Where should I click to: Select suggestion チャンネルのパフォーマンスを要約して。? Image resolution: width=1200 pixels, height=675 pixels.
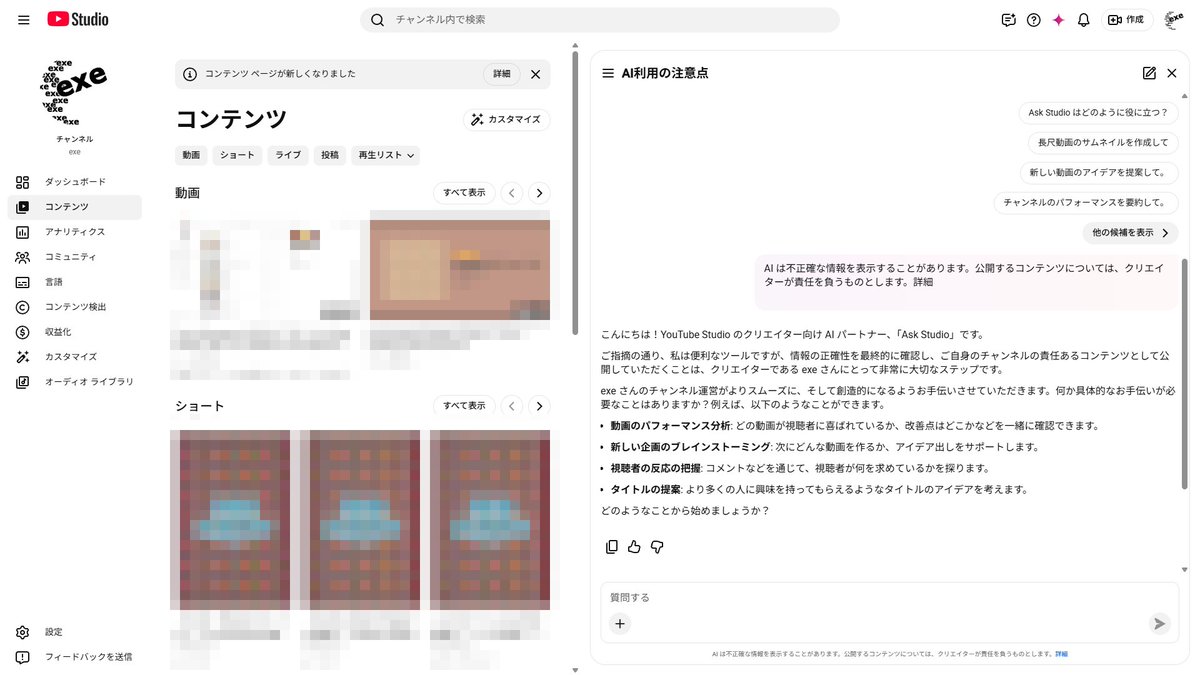point(1086,203)
